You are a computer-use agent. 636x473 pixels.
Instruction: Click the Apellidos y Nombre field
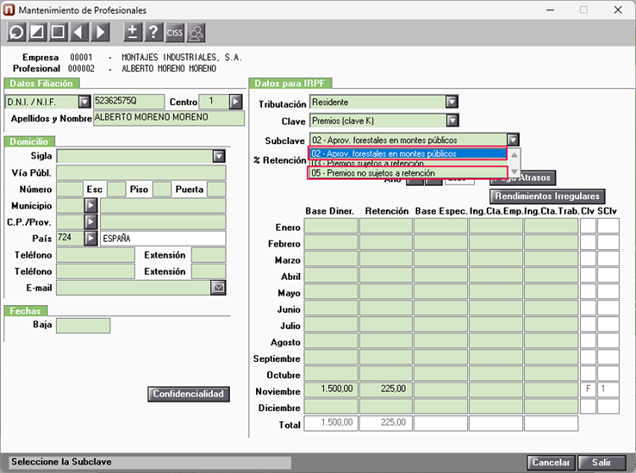tap(169, 118)
